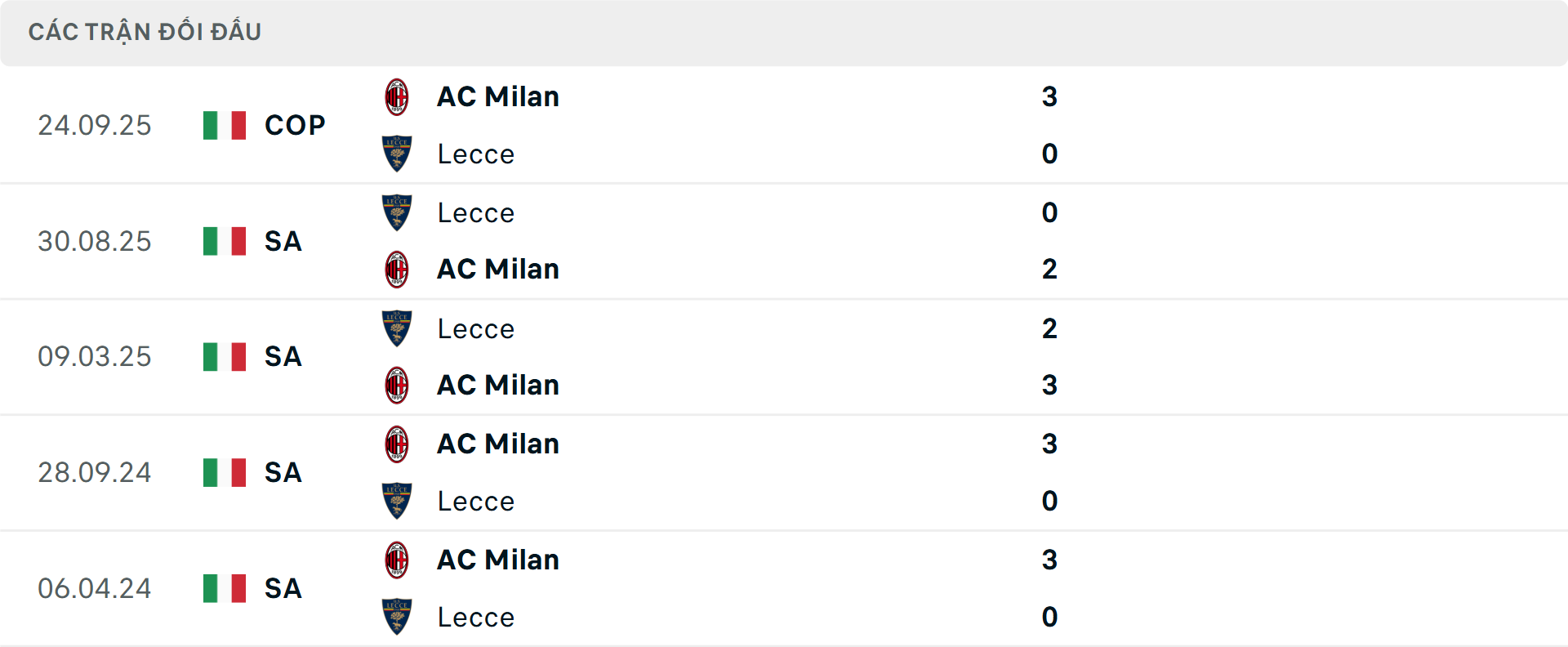Screen dimensions: 1568x647
Task: Click the Italian flag beside the 06.04.24 date
Action: tap(225, 588)
